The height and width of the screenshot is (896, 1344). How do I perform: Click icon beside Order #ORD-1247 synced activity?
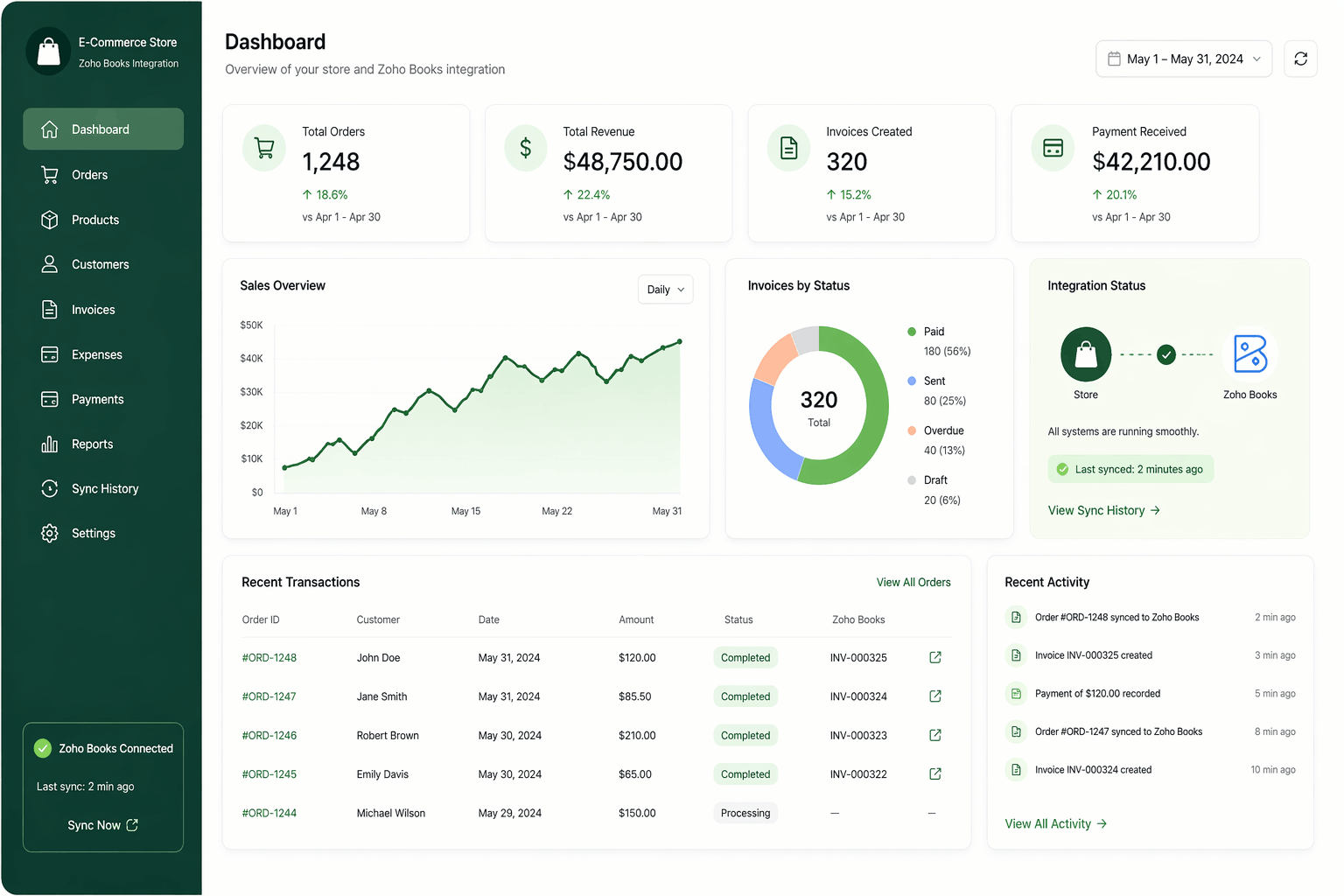pyautogui.click(x=1016, y=731)
